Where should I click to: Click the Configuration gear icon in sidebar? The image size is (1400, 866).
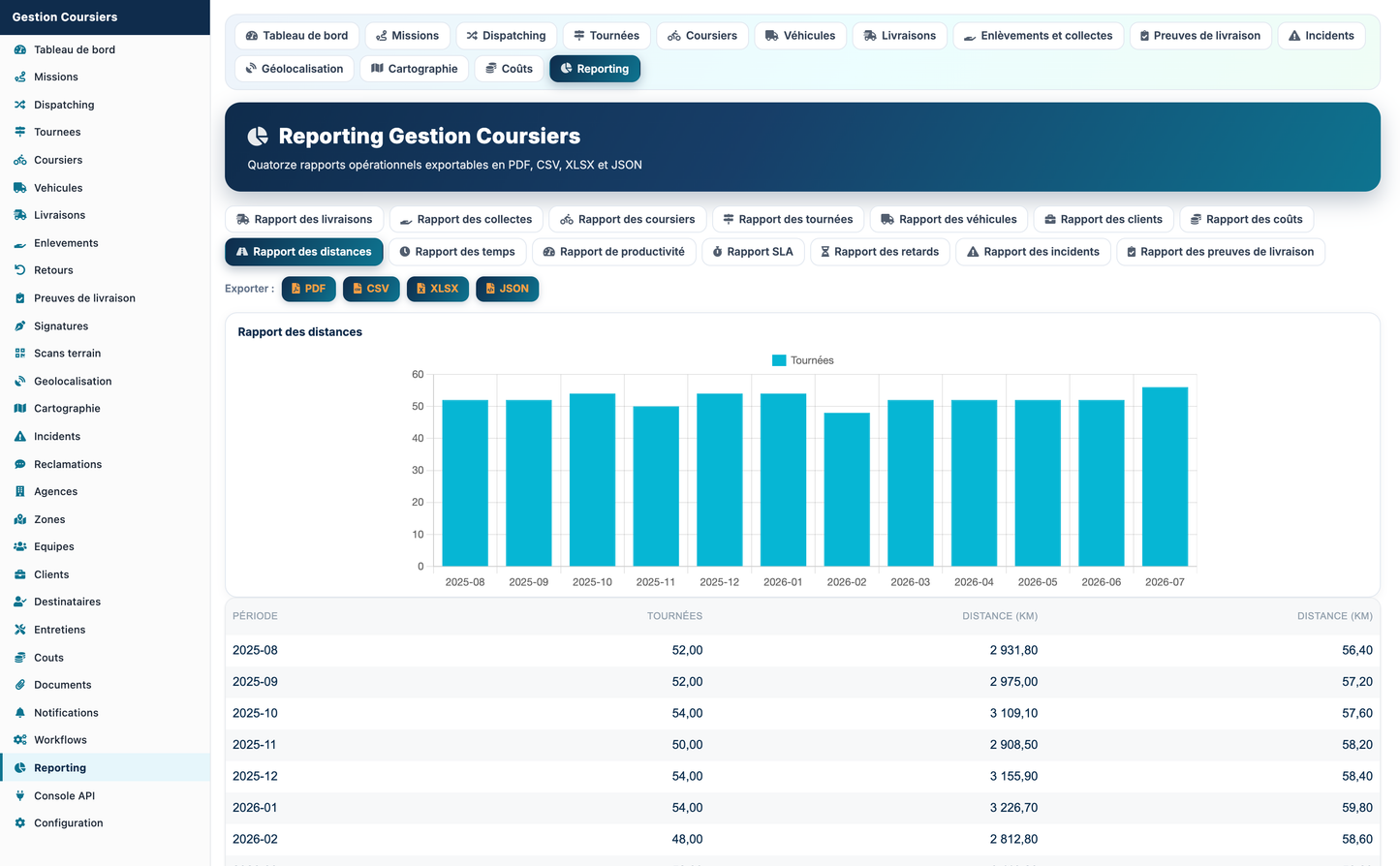pyautogui.click(x=19, y=823)
